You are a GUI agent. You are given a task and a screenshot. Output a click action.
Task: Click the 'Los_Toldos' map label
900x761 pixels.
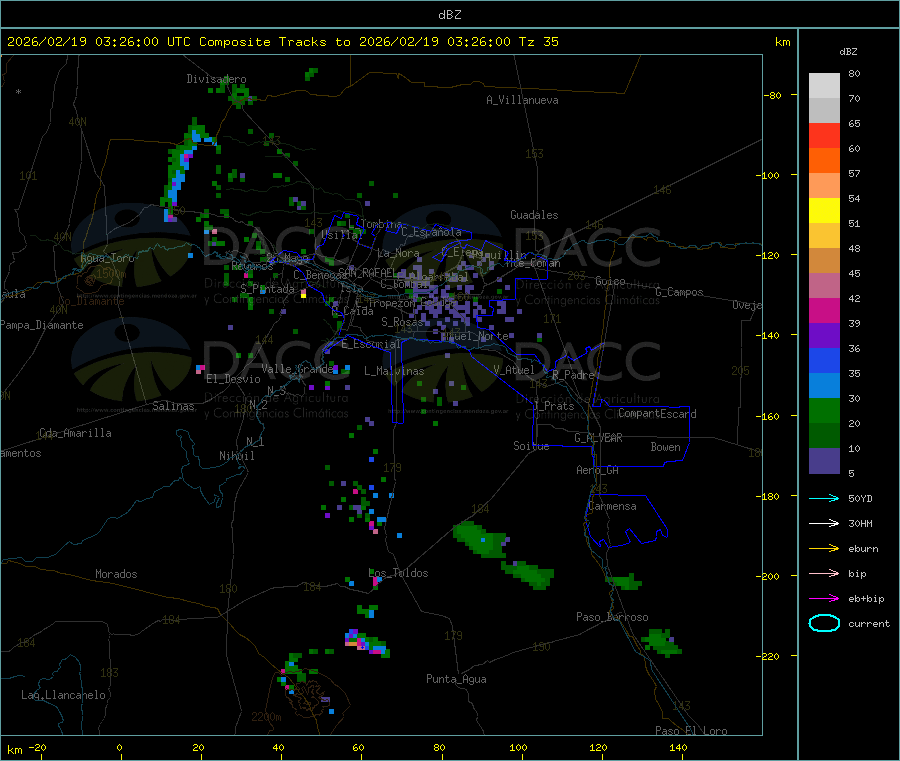point(398,573)
